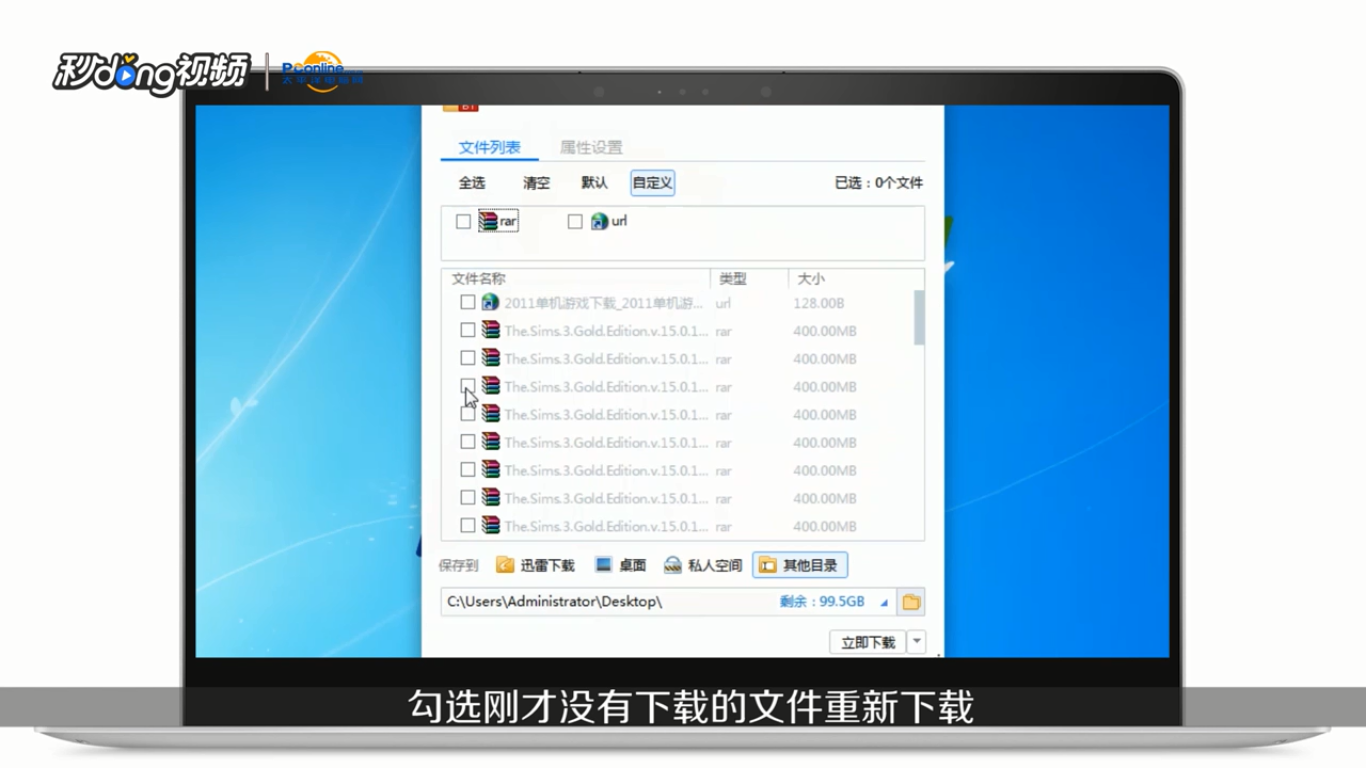
Task: Click the file list vertical scrollbar
Action: coord(919,317)
